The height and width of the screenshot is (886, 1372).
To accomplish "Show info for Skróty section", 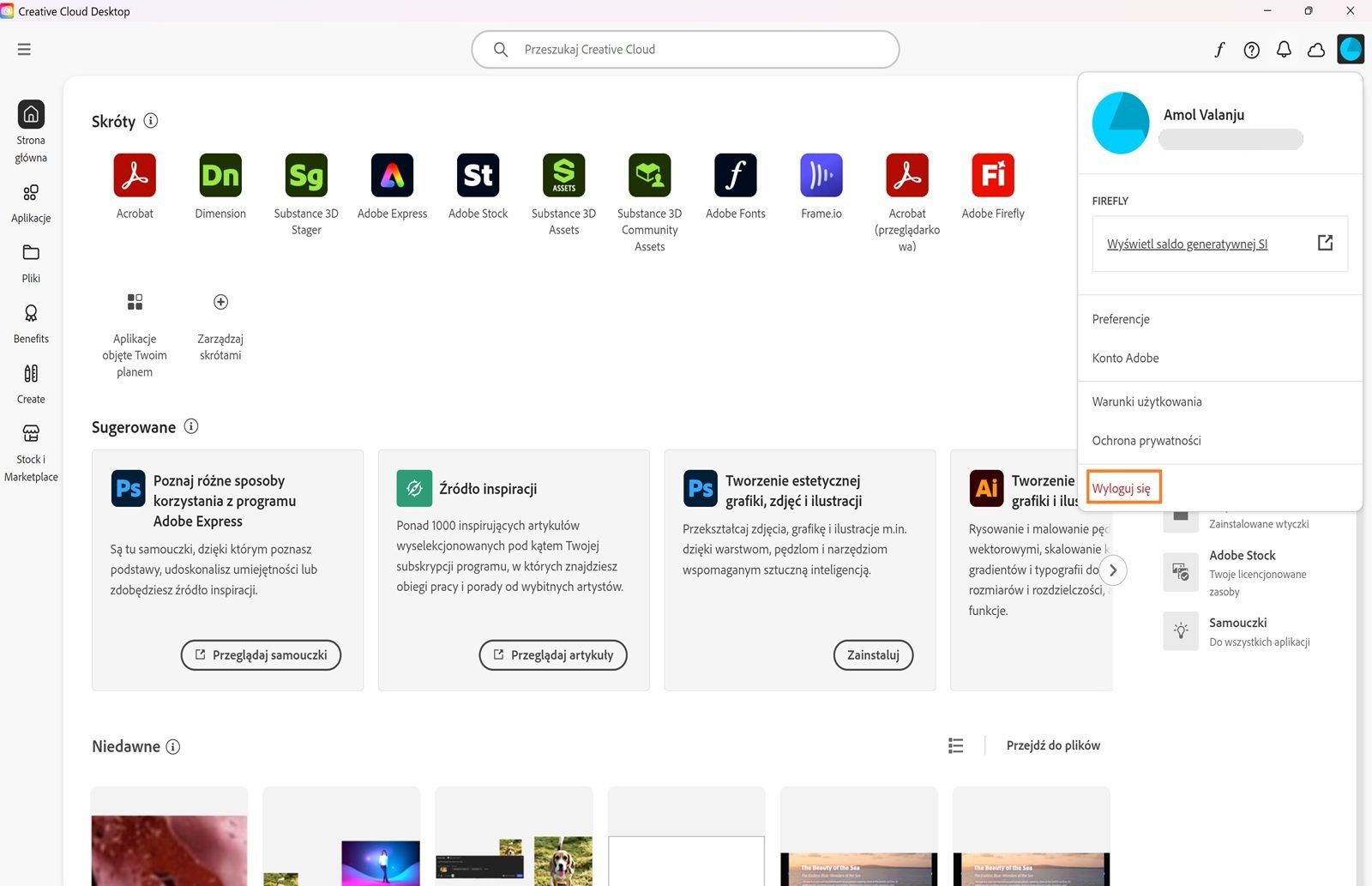I will point(151,121).
